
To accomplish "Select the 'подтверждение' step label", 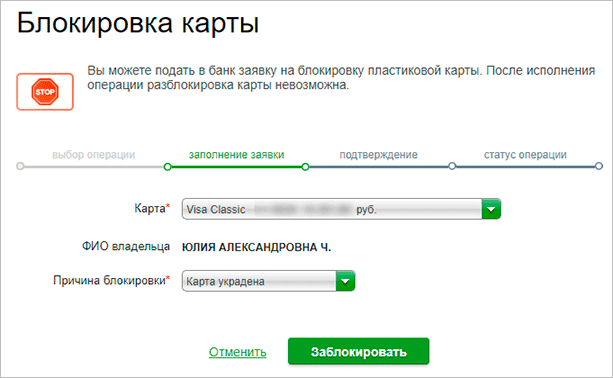I will [378, 155].
